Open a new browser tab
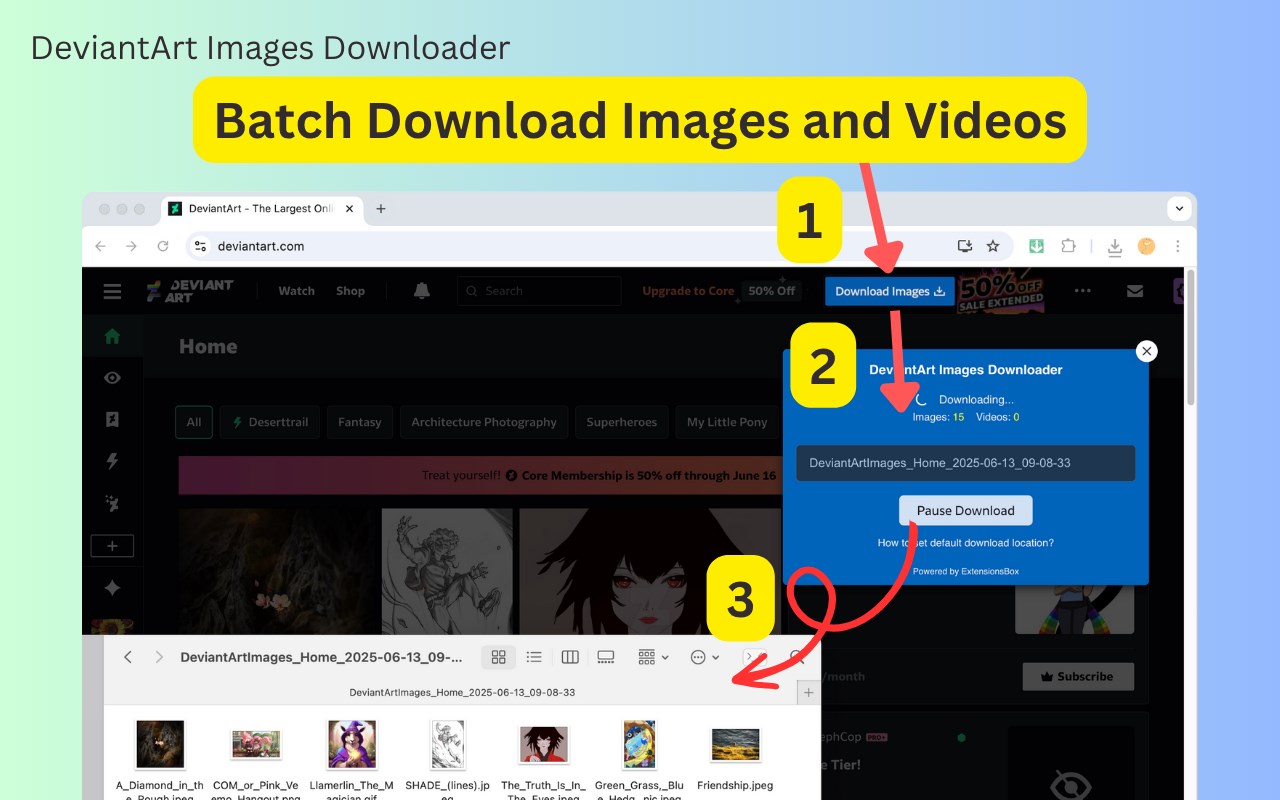This screenshot has height=800, width=1280. point(381,209)
